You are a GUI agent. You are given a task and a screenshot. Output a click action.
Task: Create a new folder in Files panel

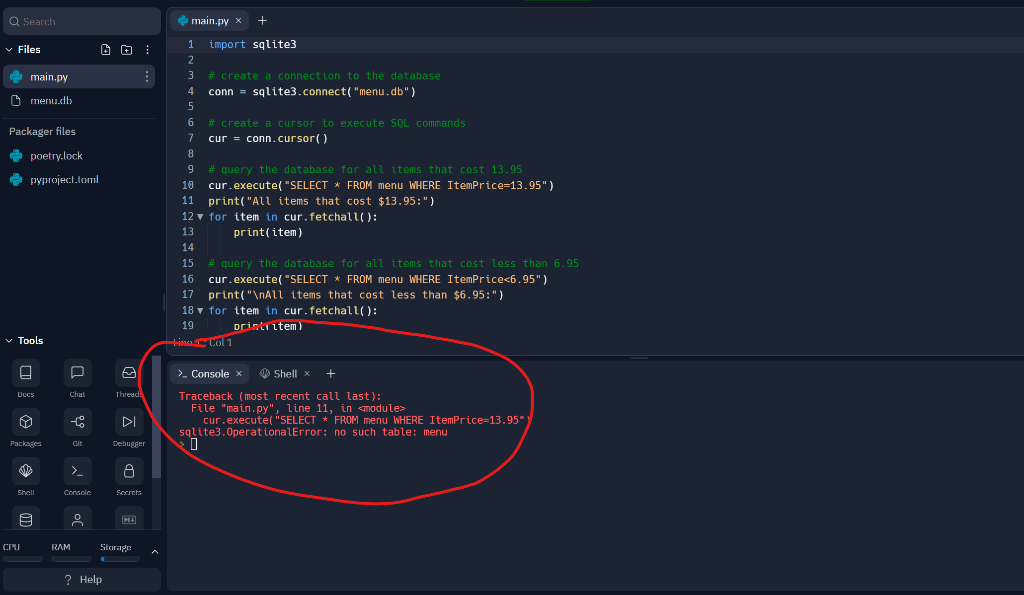click(126, 48)
